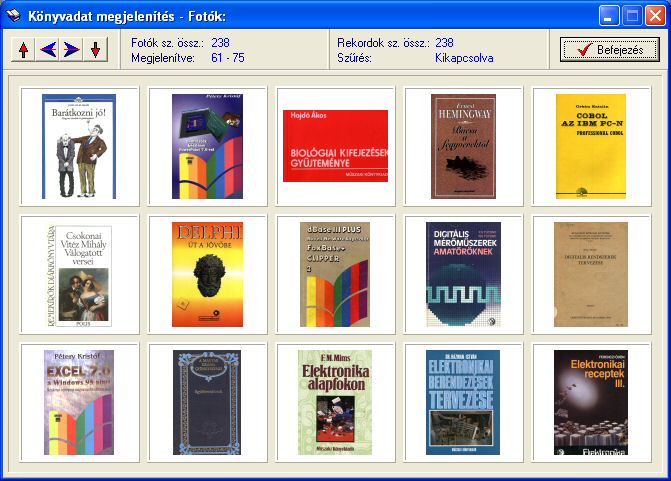The height and width of the screenshot is (481, 671).
Task: Click the displayed range value 61 - 75
Action: coord(228,58)
